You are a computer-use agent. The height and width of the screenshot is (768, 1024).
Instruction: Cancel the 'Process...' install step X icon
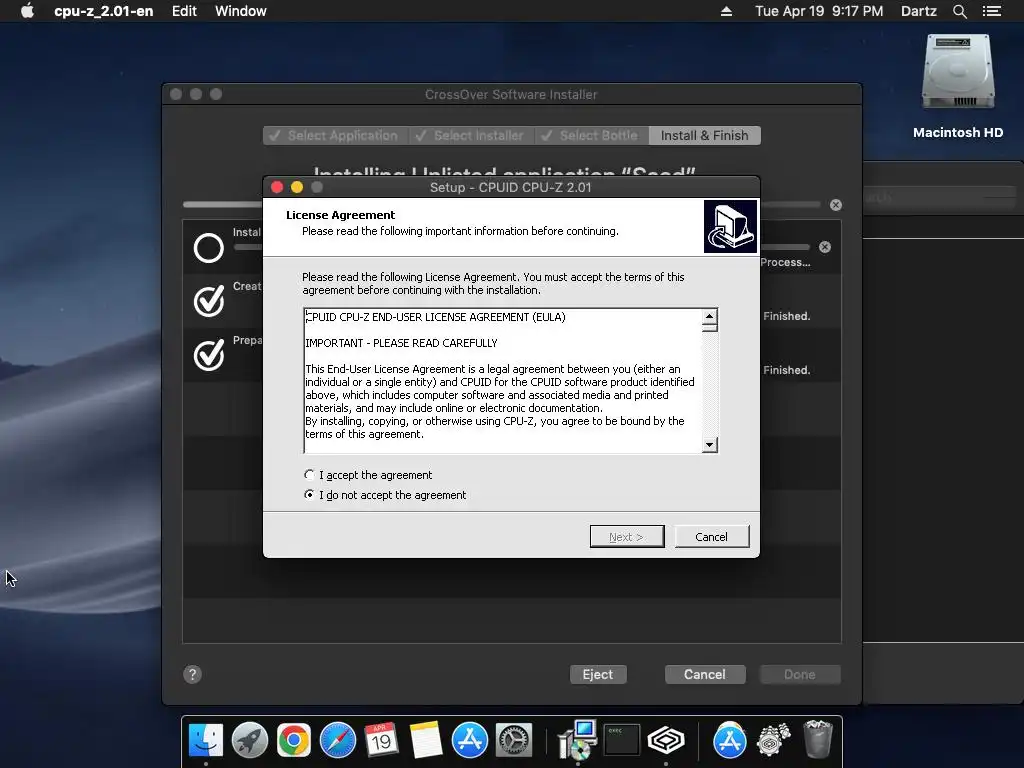pyautogui.click(x=825, y=247)
